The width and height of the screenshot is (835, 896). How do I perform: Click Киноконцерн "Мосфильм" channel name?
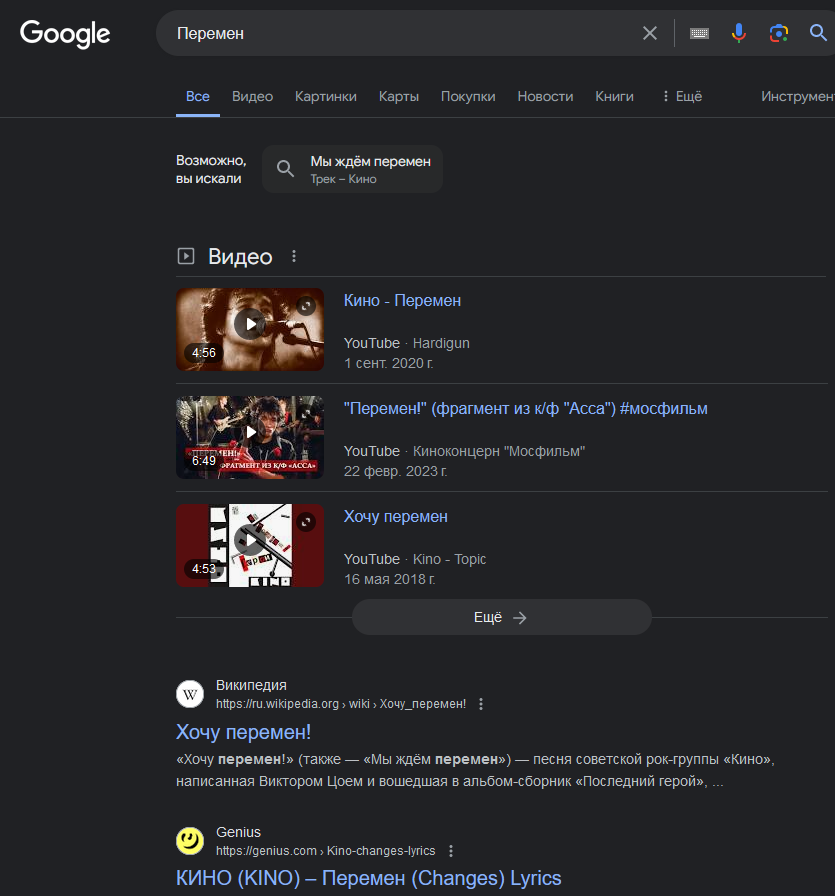click(499, 451)
